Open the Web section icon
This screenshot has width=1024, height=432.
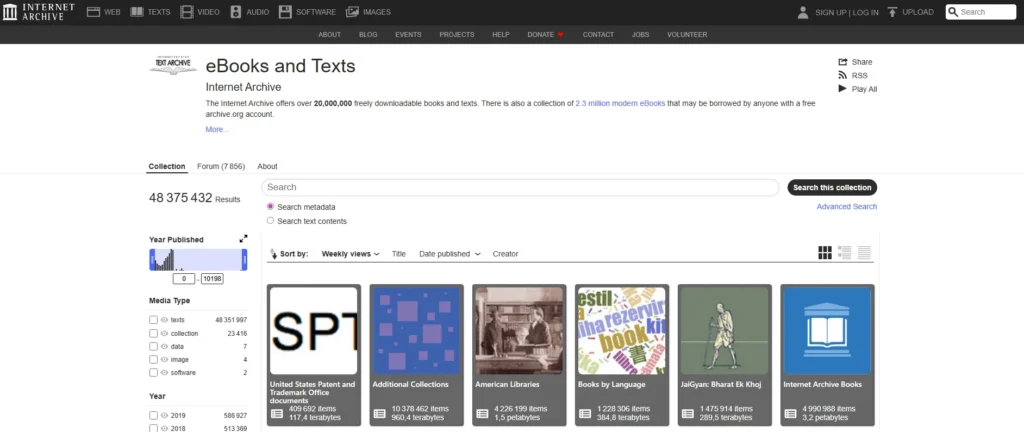click(93, 12)
